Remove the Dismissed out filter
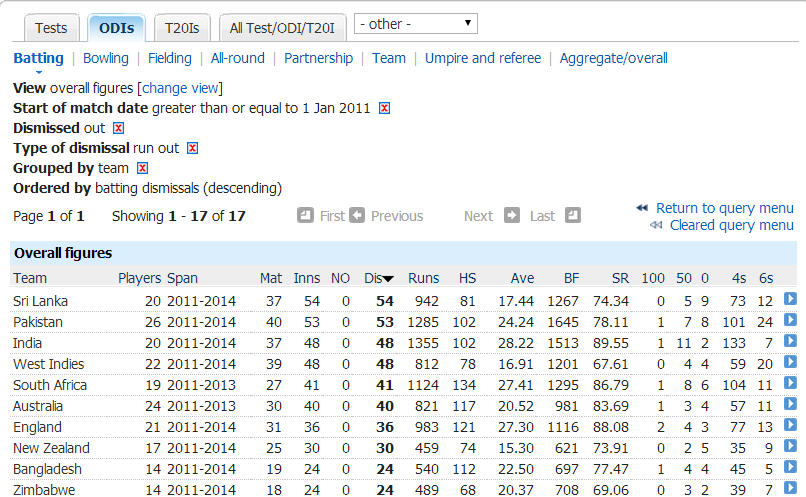This screenshot has height=497, width=806. point(118,128)
